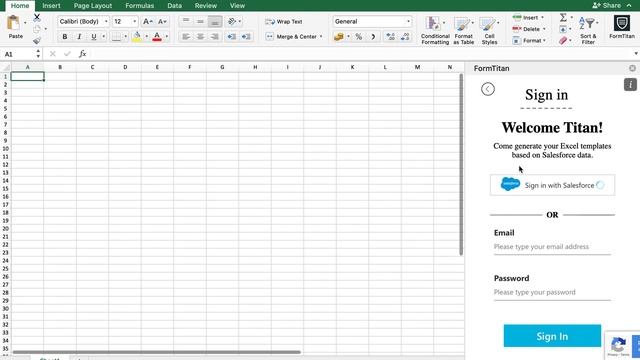Click the FormTitan ribbon icon
Image resolution: width=640 pixels, height=360 pixels.
coord(622,27)
